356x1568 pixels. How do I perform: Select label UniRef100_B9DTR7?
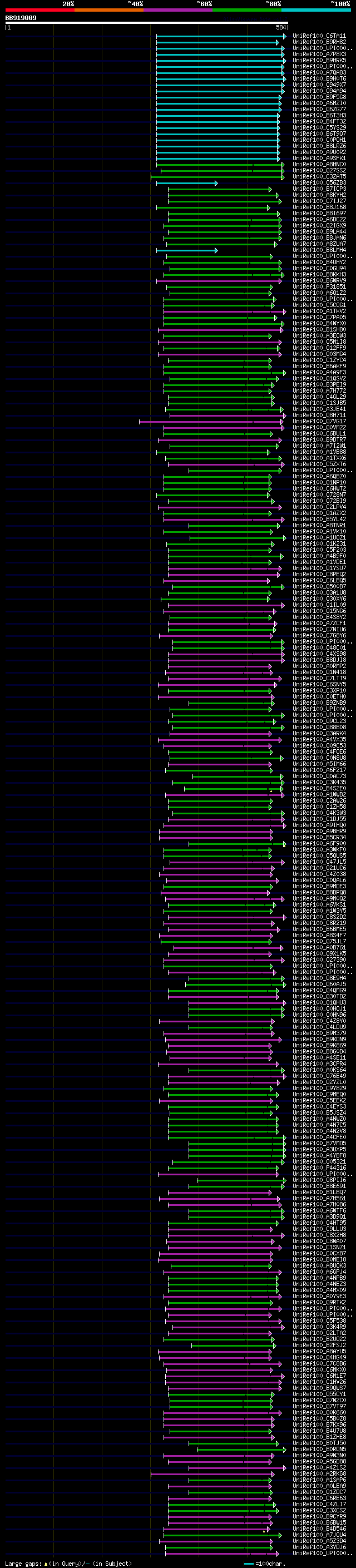(319, 439)
